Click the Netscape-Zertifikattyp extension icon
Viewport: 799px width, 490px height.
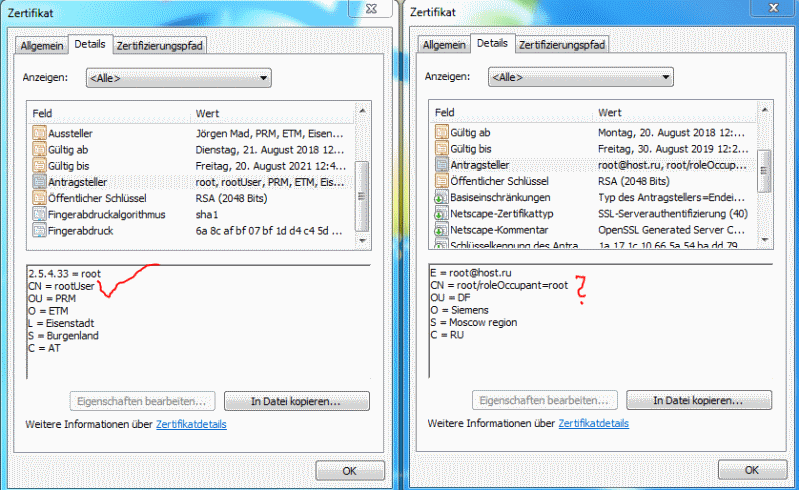coord(441,213)
